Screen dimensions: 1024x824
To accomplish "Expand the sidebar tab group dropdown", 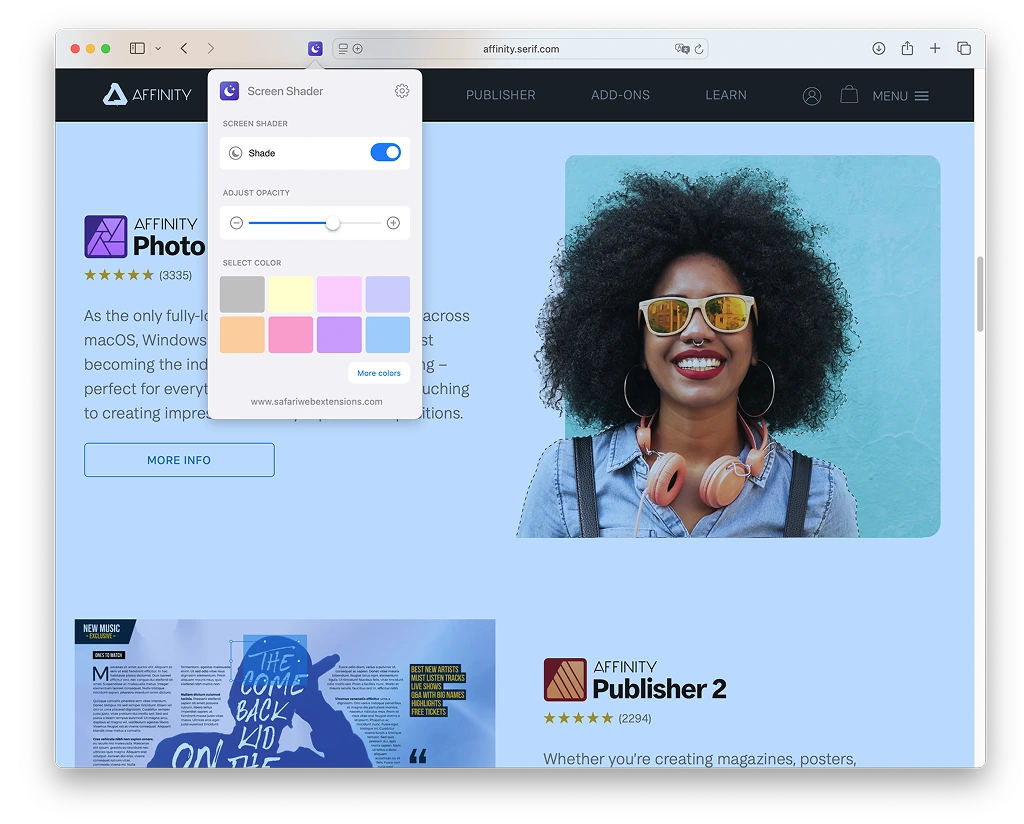I will click(158, 48).
